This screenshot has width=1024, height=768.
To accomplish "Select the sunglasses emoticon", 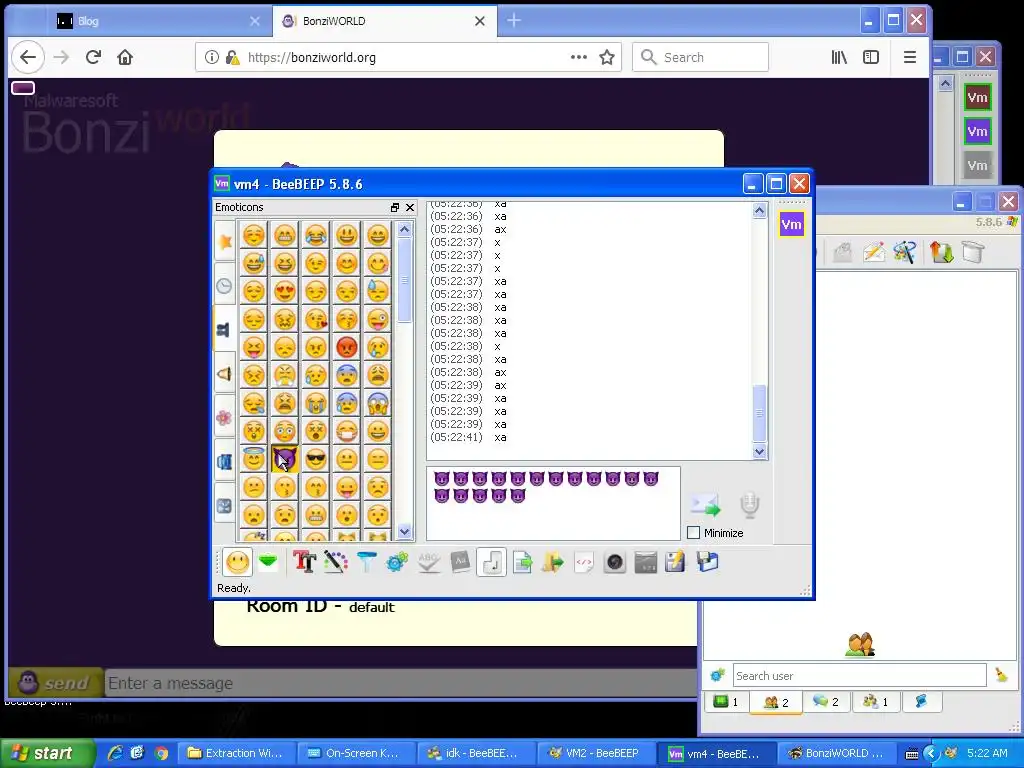I will pos(315,459).
